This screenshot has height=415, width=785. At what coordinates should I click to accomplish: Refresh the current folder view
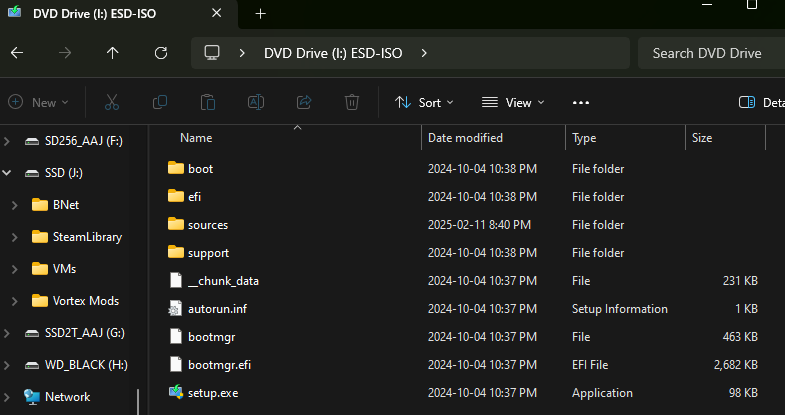coord(161,53)
